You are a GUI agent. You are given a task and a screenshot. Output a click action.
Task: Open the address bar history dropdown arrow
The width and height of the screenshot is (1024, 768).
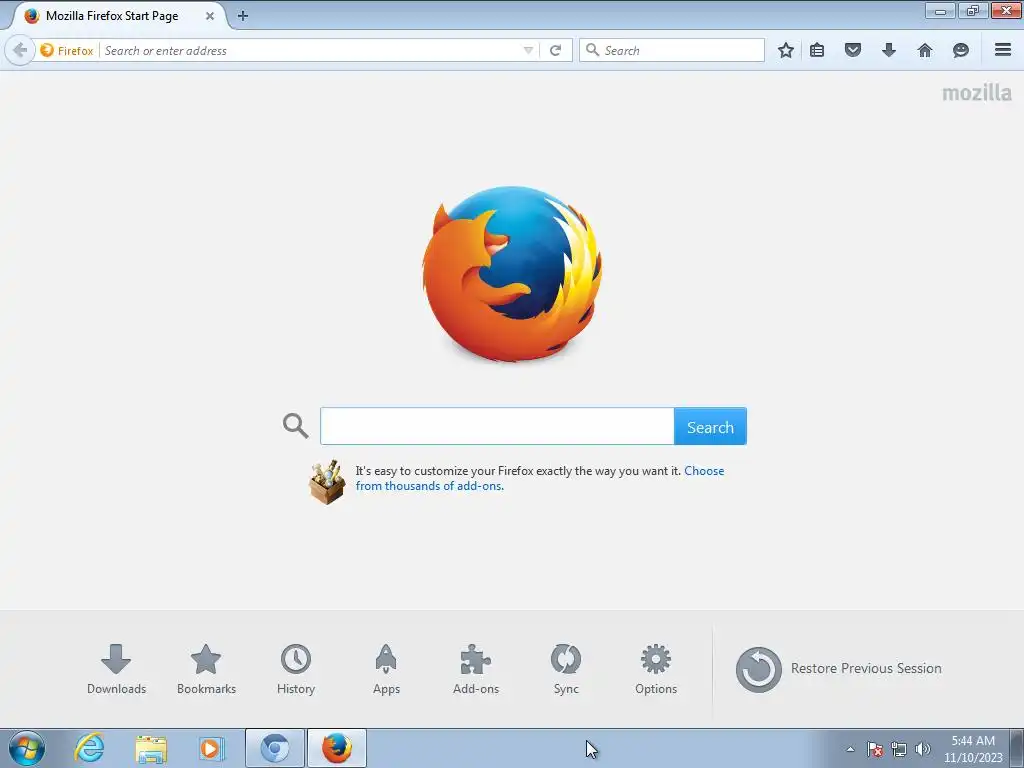click(x=528, y=50)
